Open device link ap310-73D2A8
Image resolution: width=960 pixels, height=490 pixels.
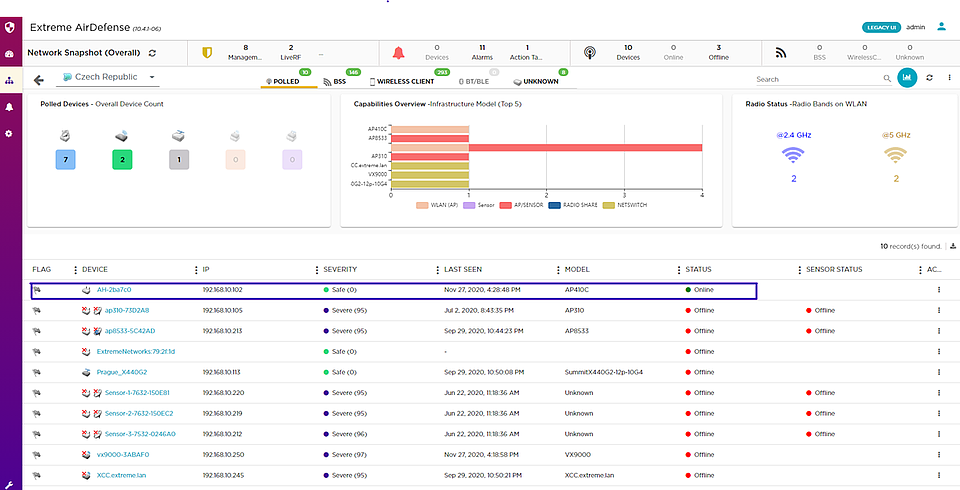(127, 311)
